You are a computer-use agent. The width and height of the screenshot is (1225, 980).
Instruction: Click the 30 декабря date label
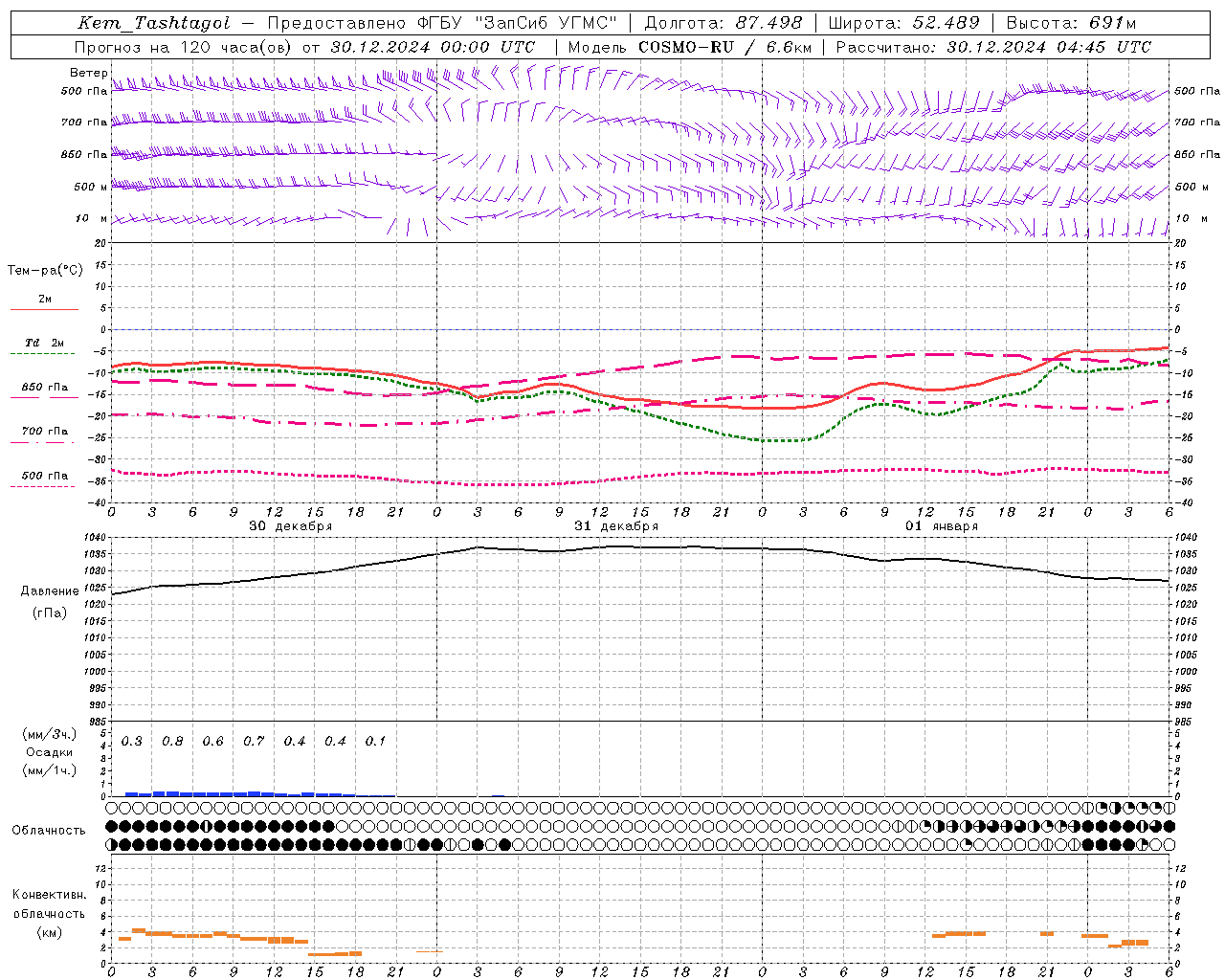coord(291,526)
